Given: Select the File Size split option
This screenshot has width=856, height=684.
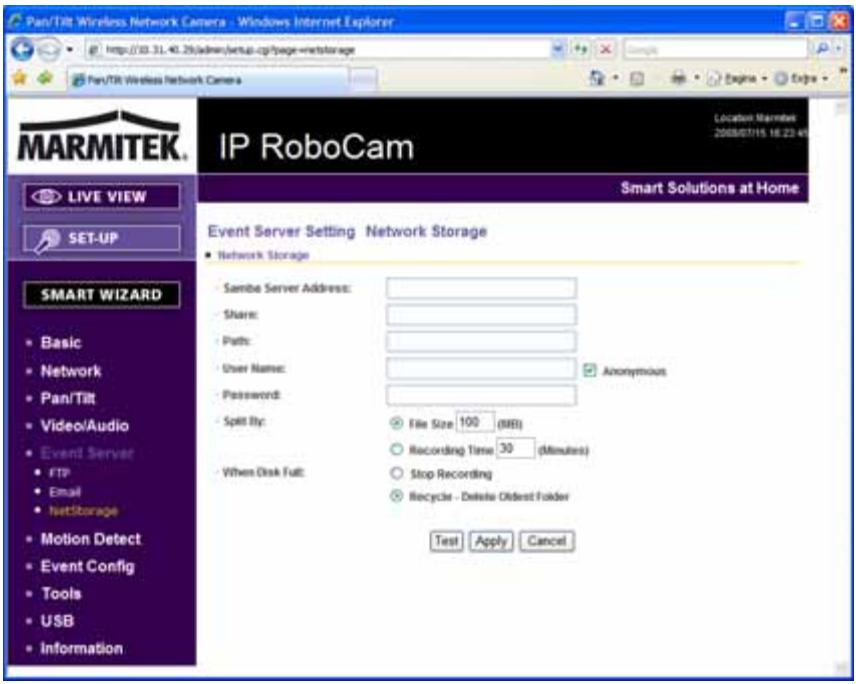Looking at the screenshot, I should [396, 423].
